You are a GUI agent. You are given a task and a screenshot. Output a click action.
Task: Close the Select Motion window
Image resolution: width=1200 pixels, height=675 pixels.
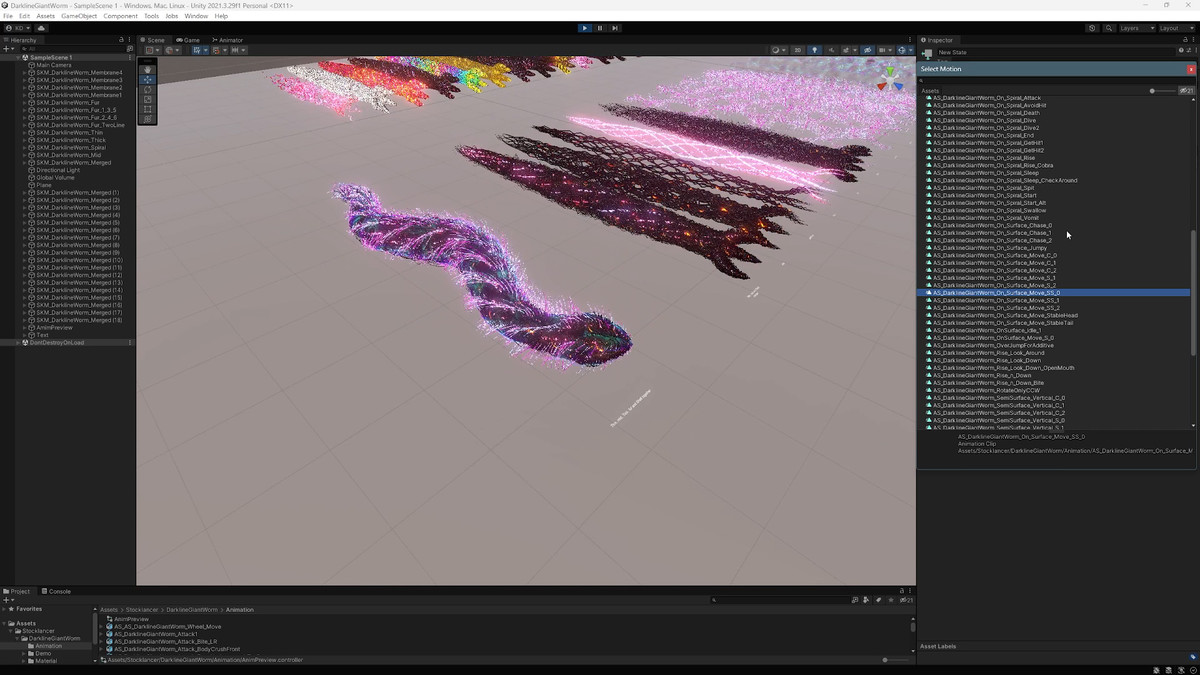click(1191, 69)
